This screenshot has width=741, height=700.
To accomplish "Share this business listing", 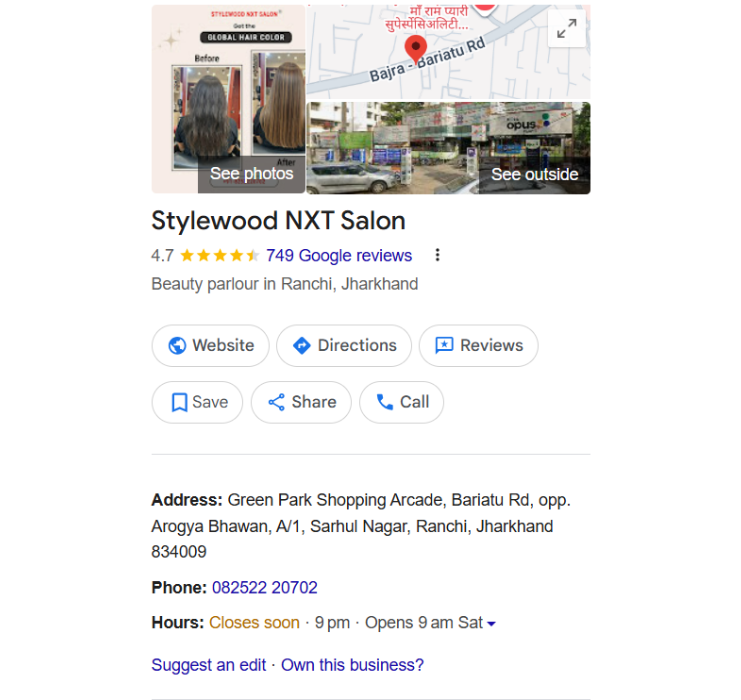I will tap(301, 402).
